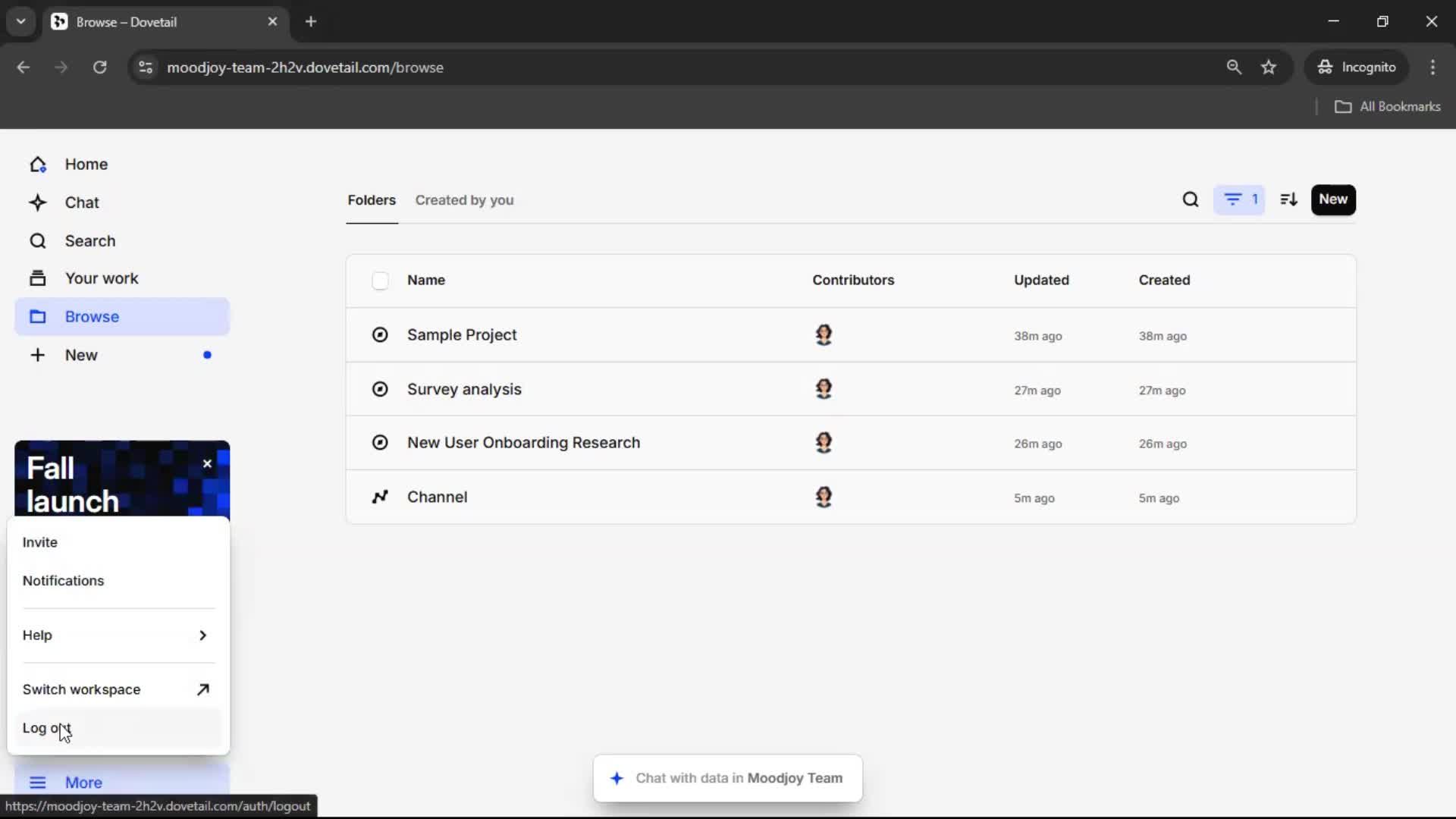Open Your work in sidebar
Screen dimensions: 1456x819
pyautogui.click(x=101, y=278)
